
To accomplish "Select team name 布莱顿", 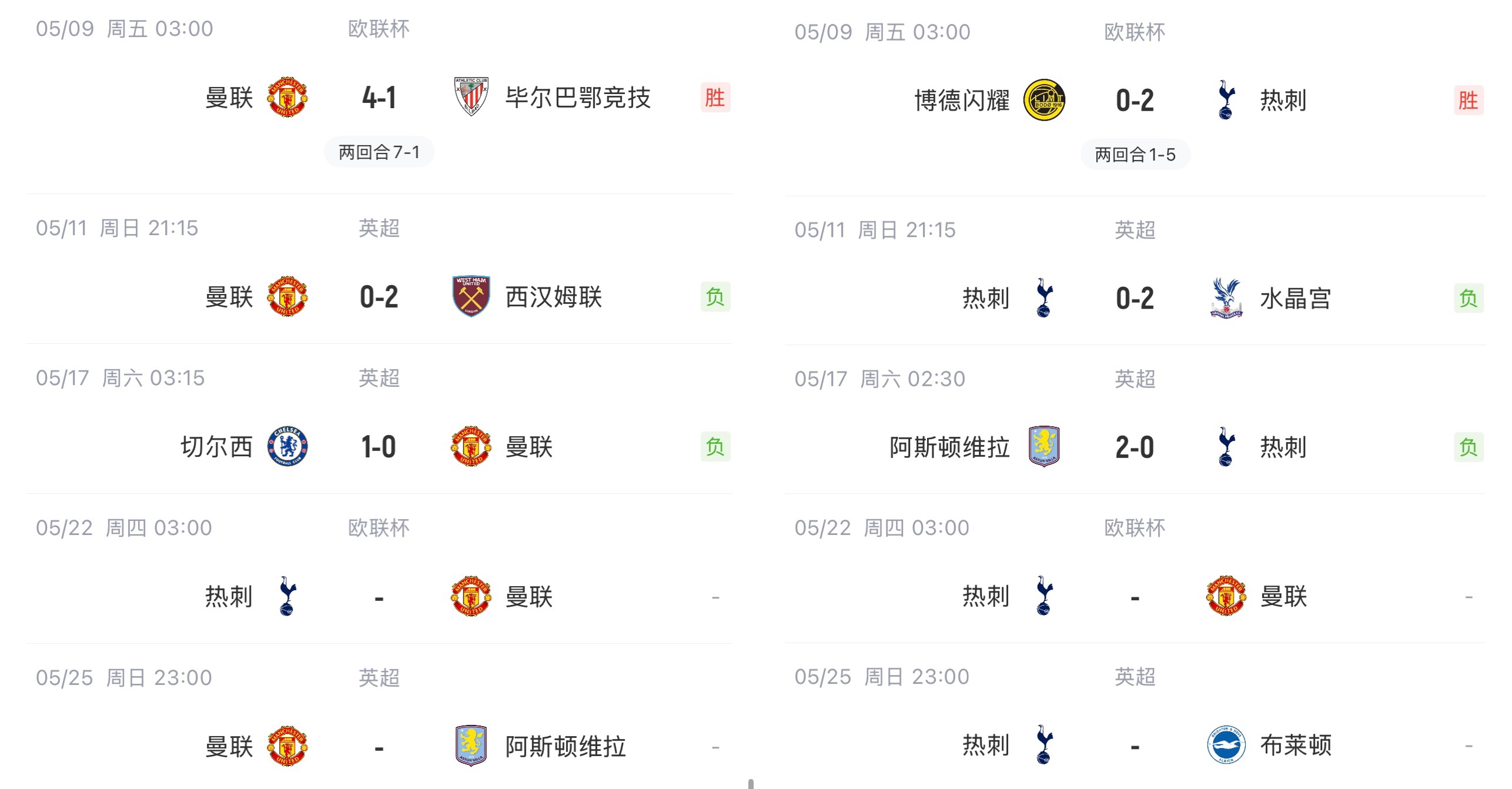I will 1296,745.
